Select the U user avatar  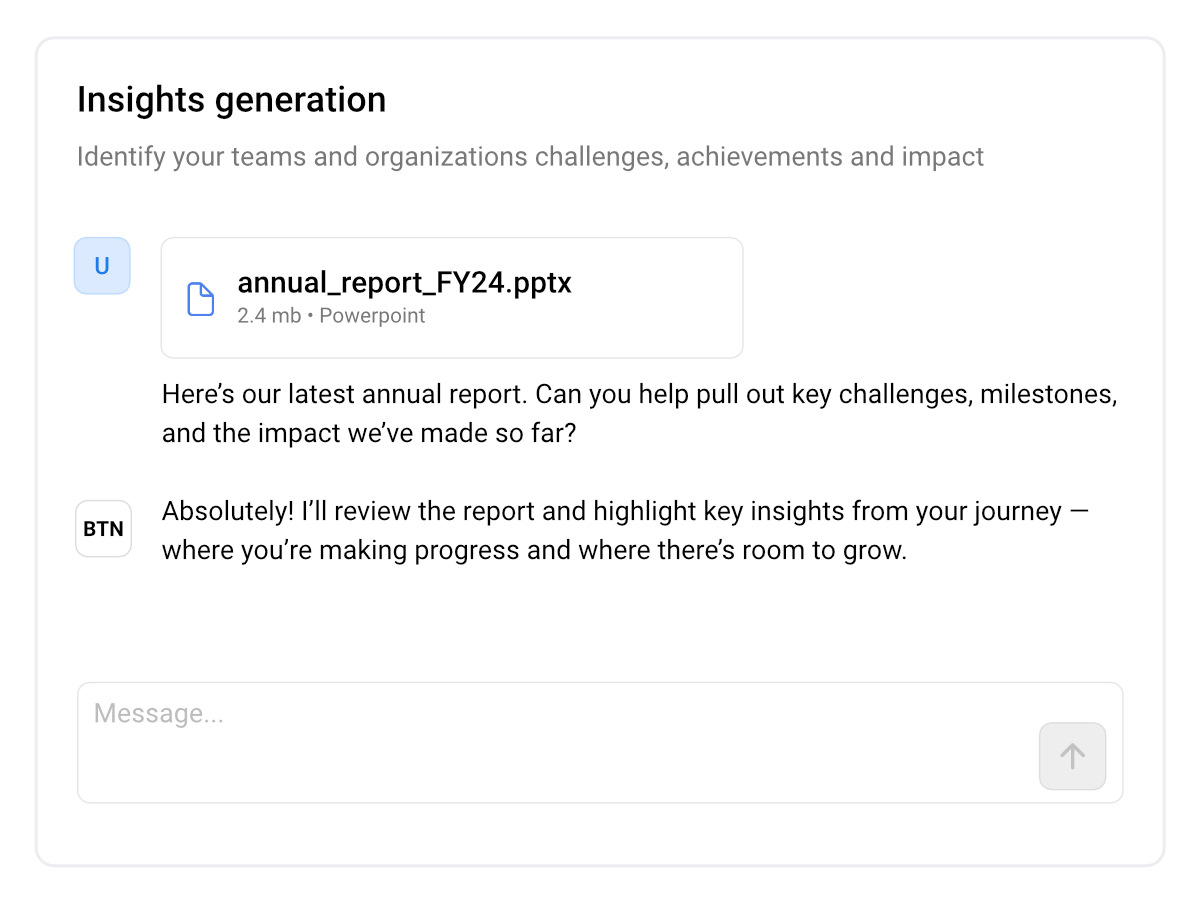pyautogui.click(x=102, y=266)
